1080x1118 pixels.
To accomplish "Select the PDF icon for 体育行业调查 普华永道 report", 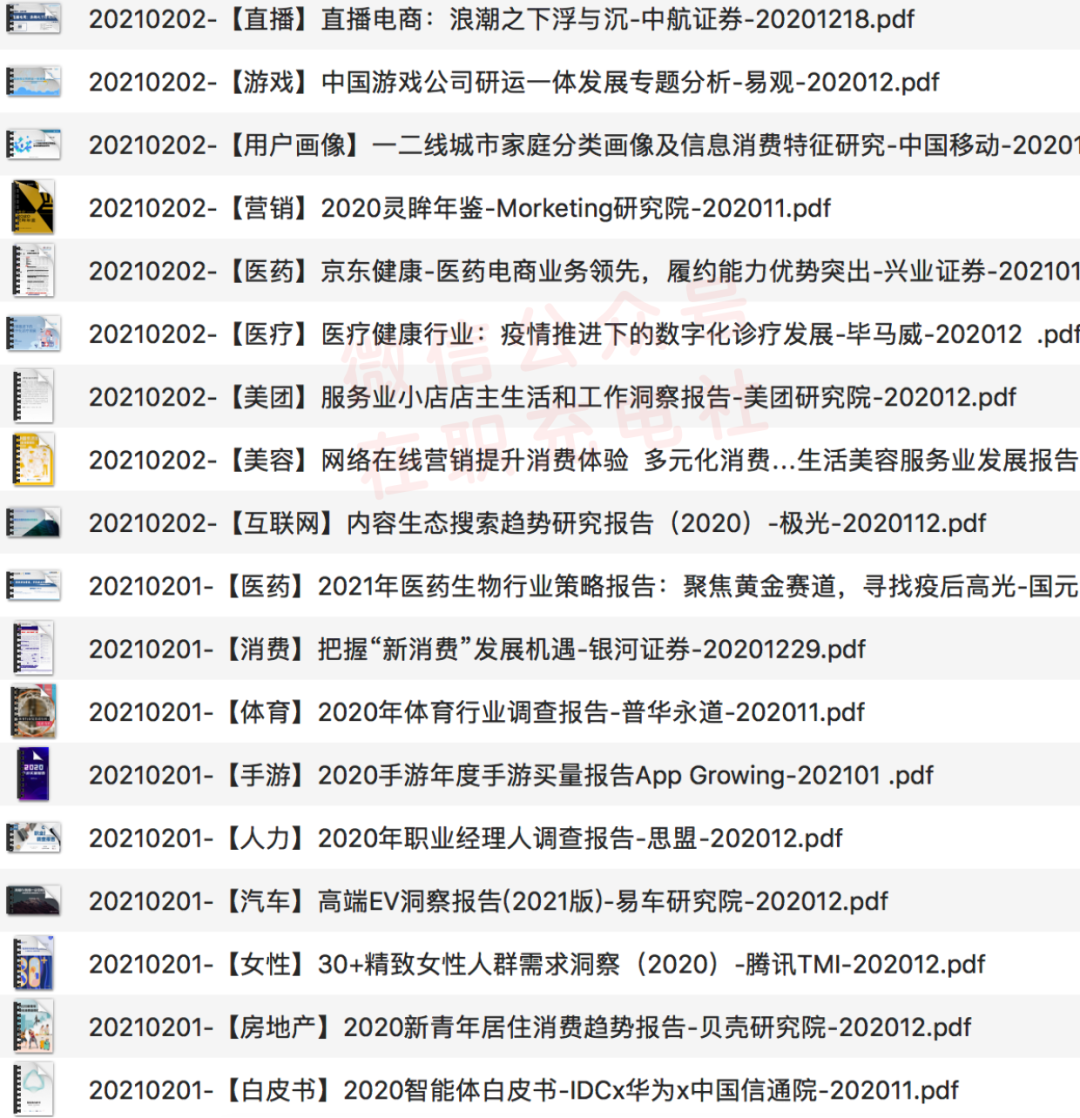I will pyautogui.click(x=33, y=712).
